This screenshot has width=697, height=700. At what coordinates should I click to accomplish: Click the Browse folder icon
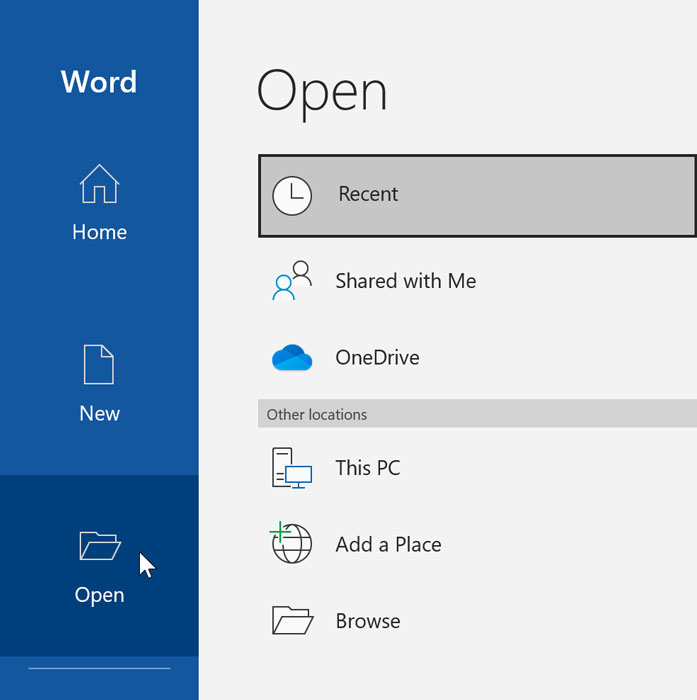click(x=292, y=621)
